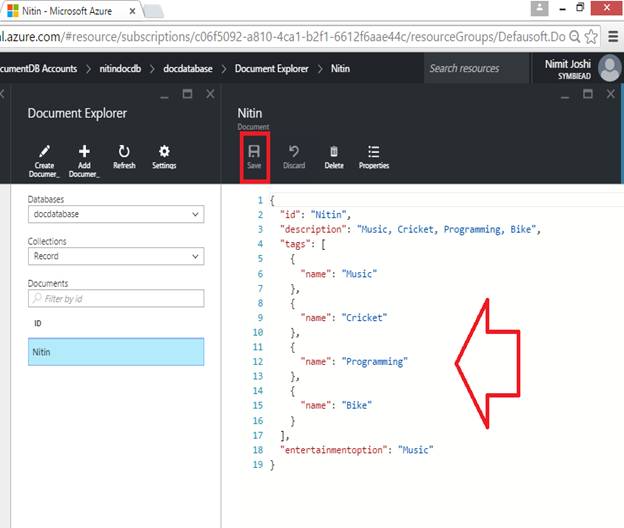Click the "name": "Cricket" line

tap(343, 318)
